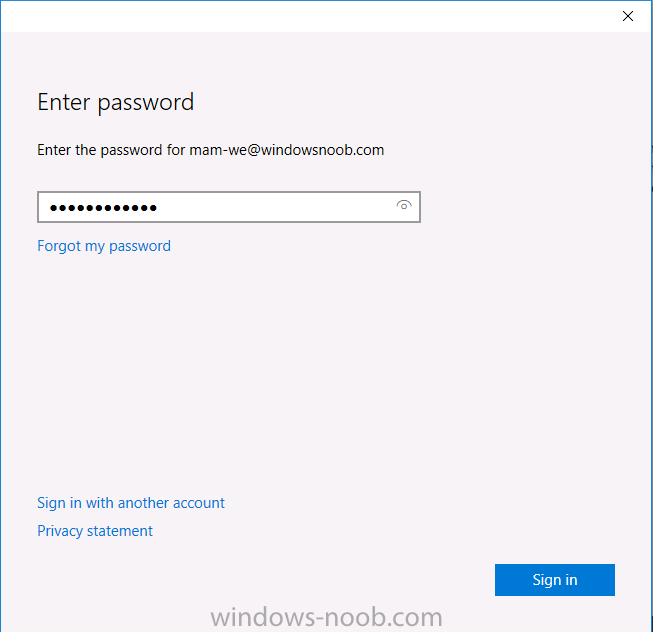
Task: Click the mam-we@windowsnoob.com email text
Action: click(287, 150)
